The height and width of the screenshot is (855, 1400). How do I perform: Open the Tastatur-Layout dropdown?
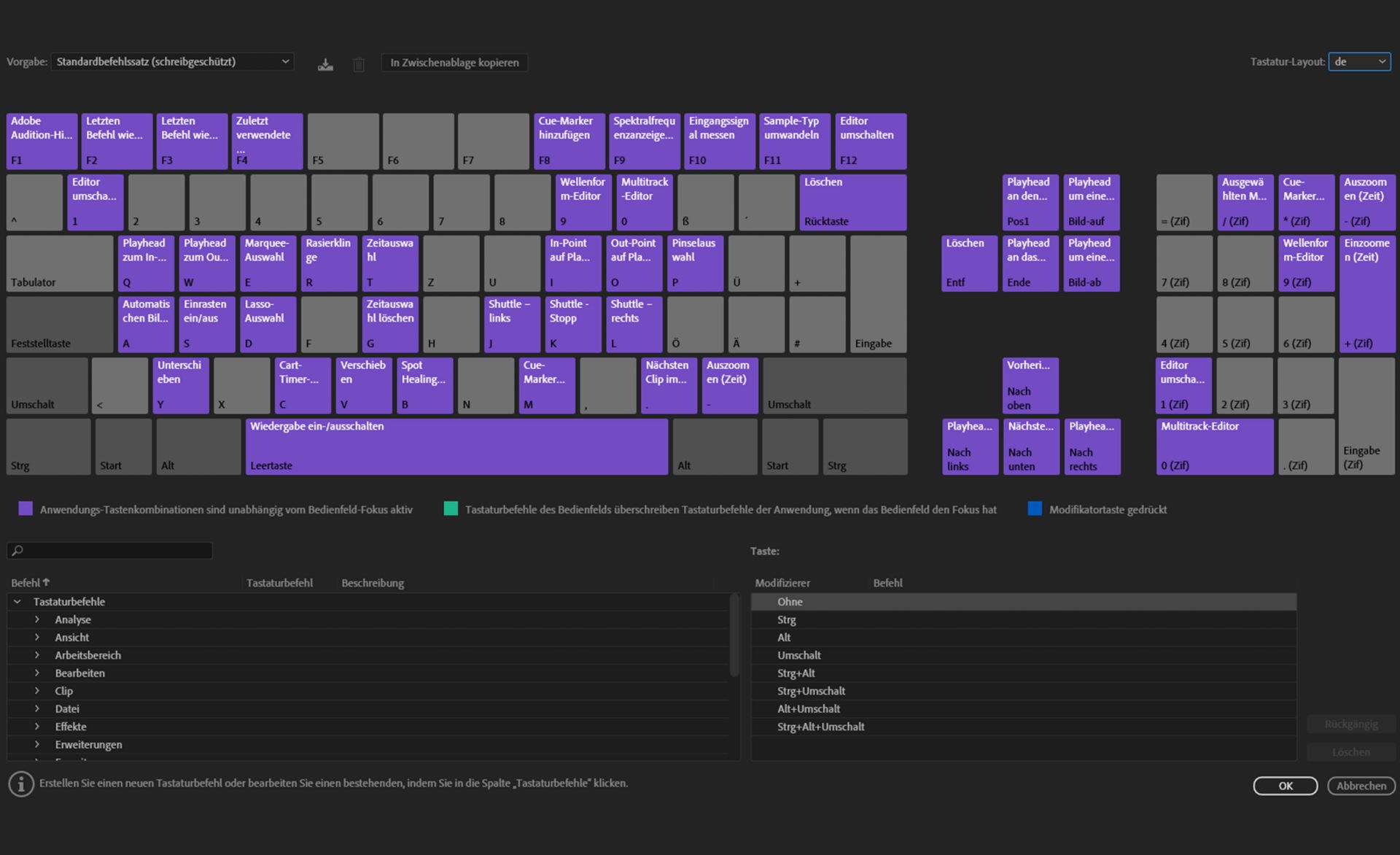1359,62
